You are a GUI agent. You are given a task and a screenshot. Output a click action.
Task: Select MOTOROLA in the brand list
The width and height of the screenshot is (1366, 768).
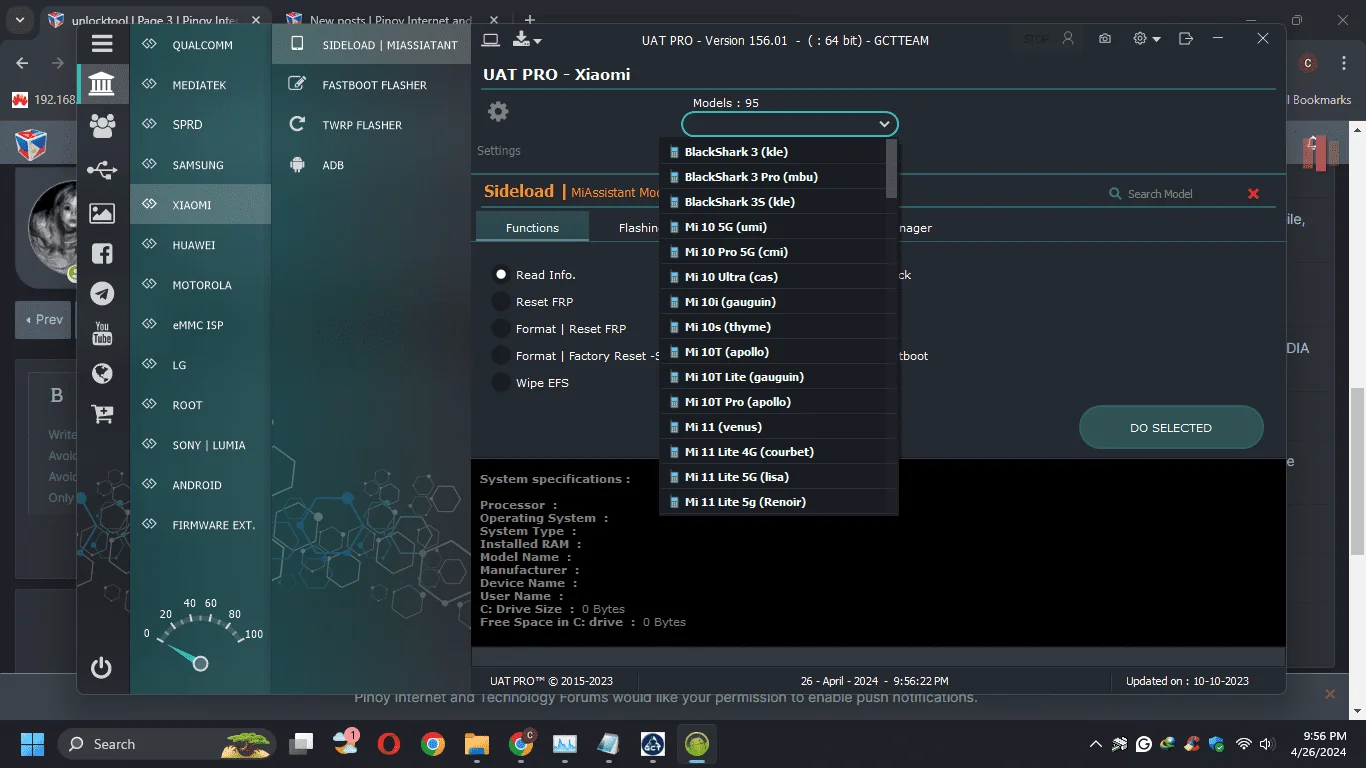point(200,285)
